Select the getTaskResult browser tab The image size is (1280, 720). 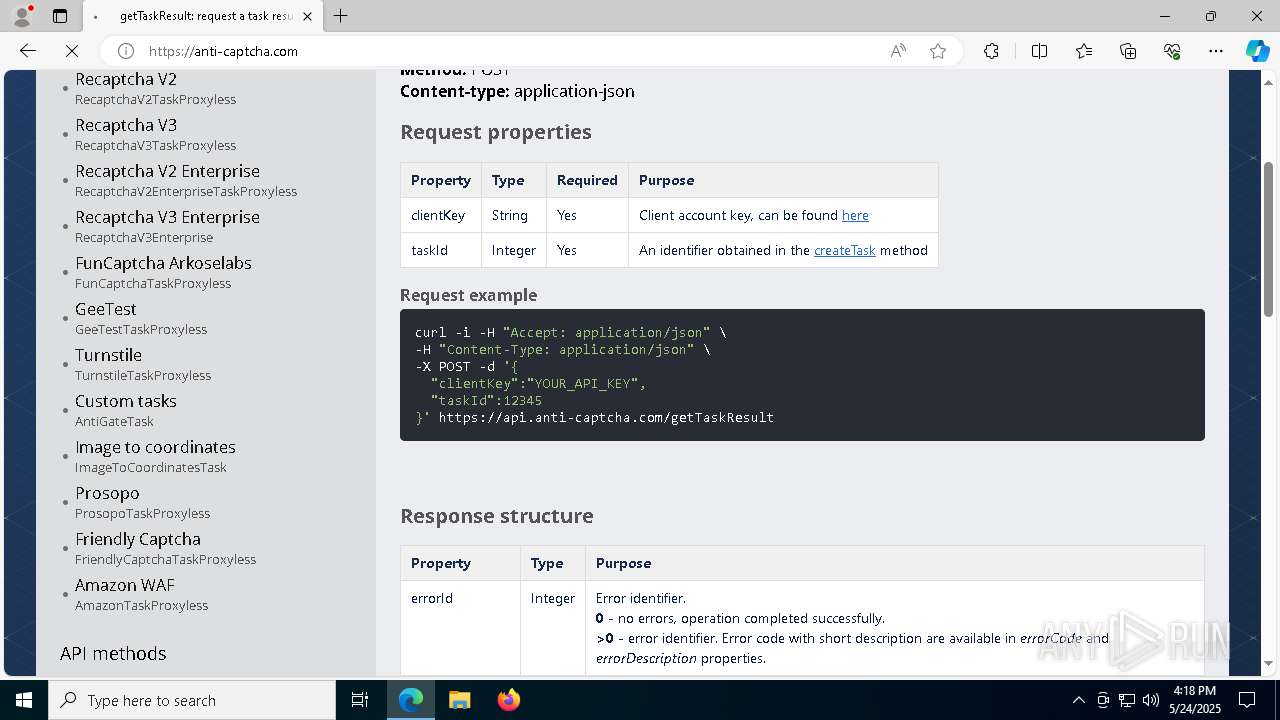tap(202, 16)
